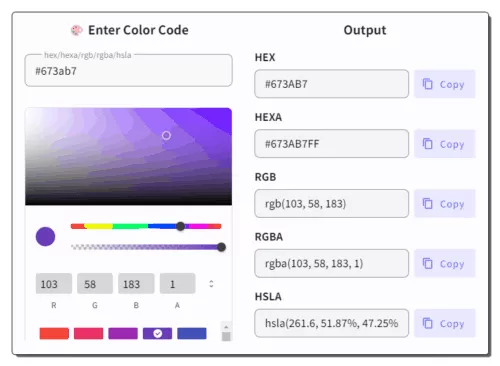The width and height of the screenshot is (500, 366).
Task: Toggle color format with the up-down arrows
Action: tap(211, 284)
